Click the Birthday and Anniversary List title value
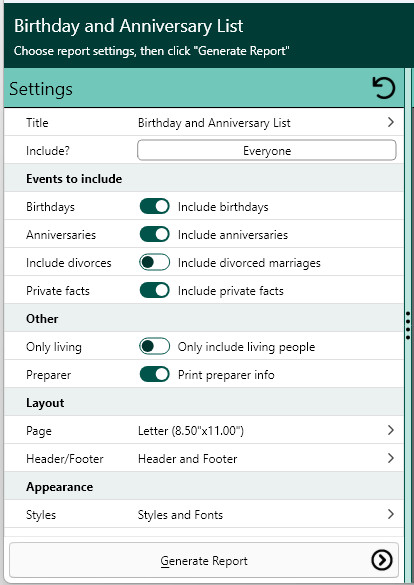The image size is (414, 585). pyautogui.click(x=214, y=123)
